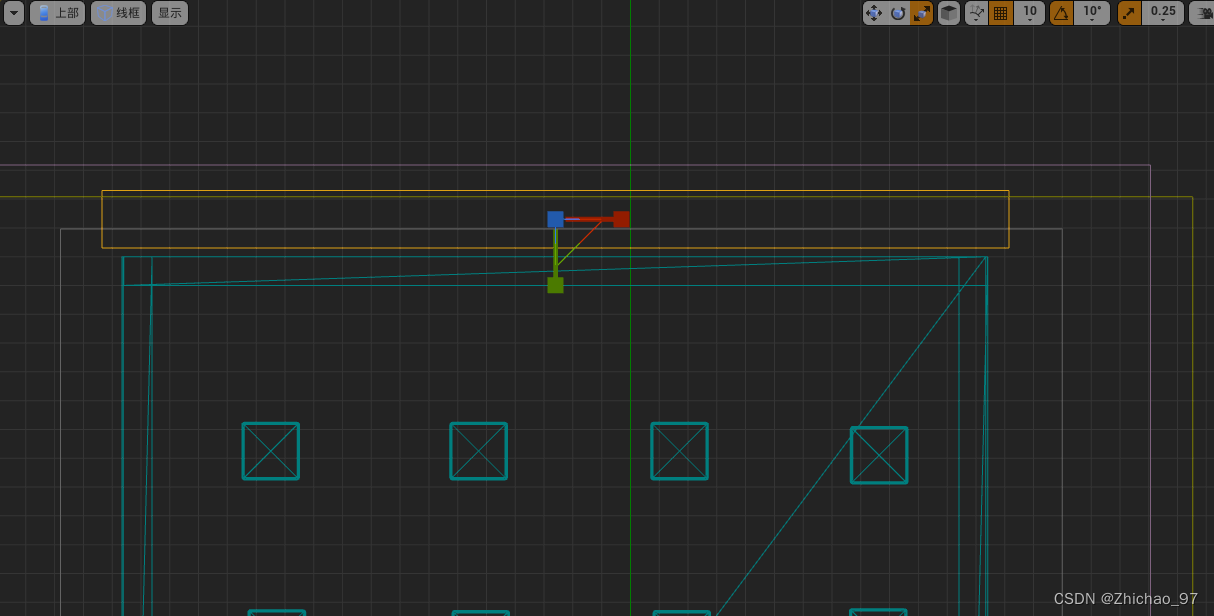Click the blue center gizmo handle

[555, 219]
